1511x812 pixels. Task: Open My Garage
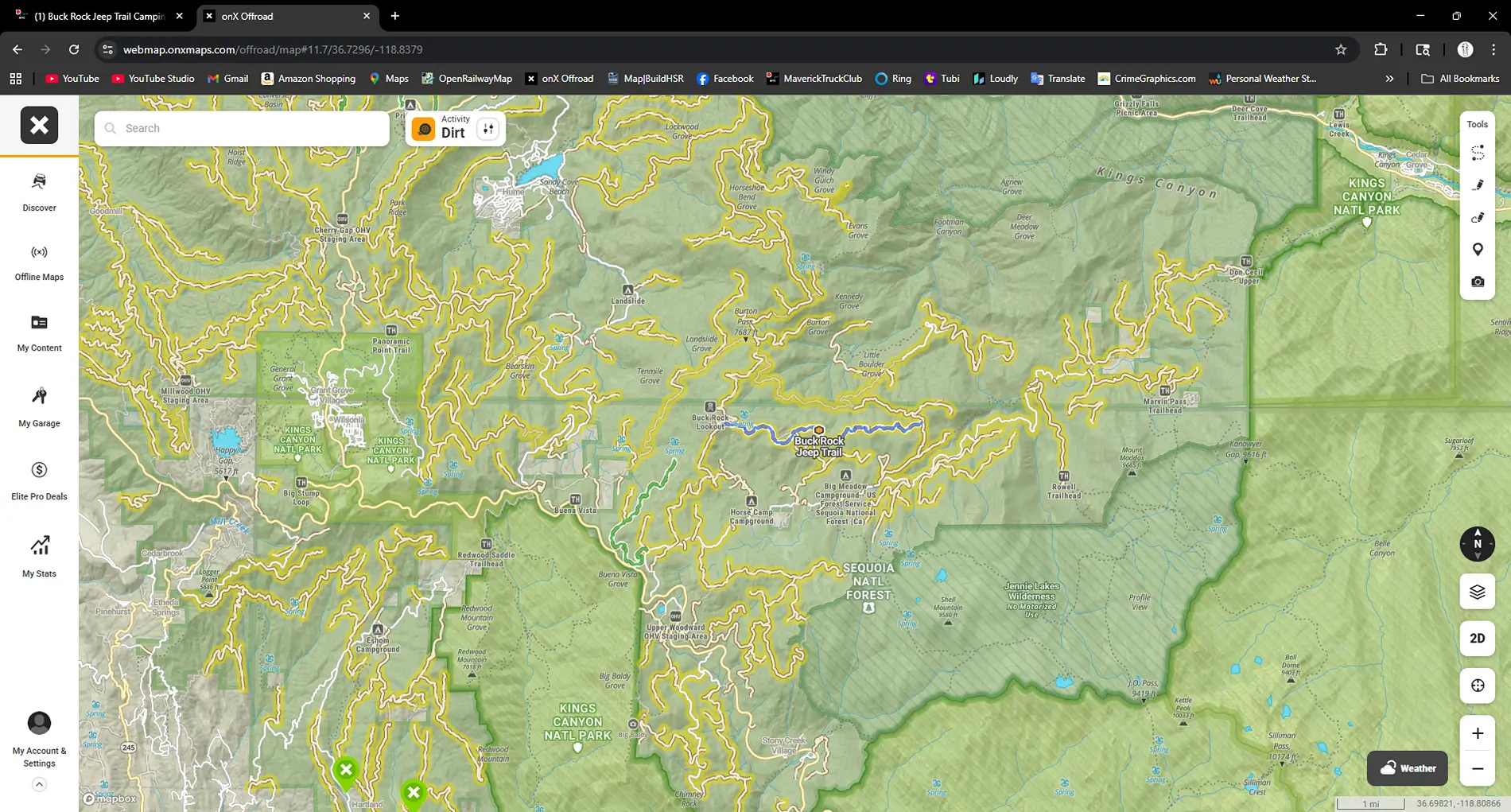pyautogui.click(x=39, y=407)
